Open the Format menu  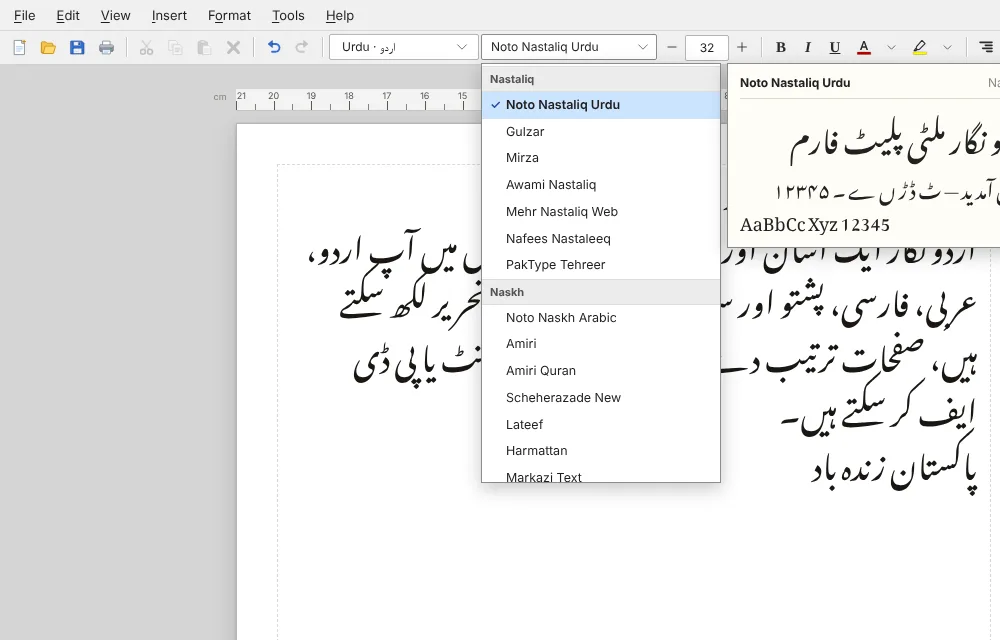229,15
